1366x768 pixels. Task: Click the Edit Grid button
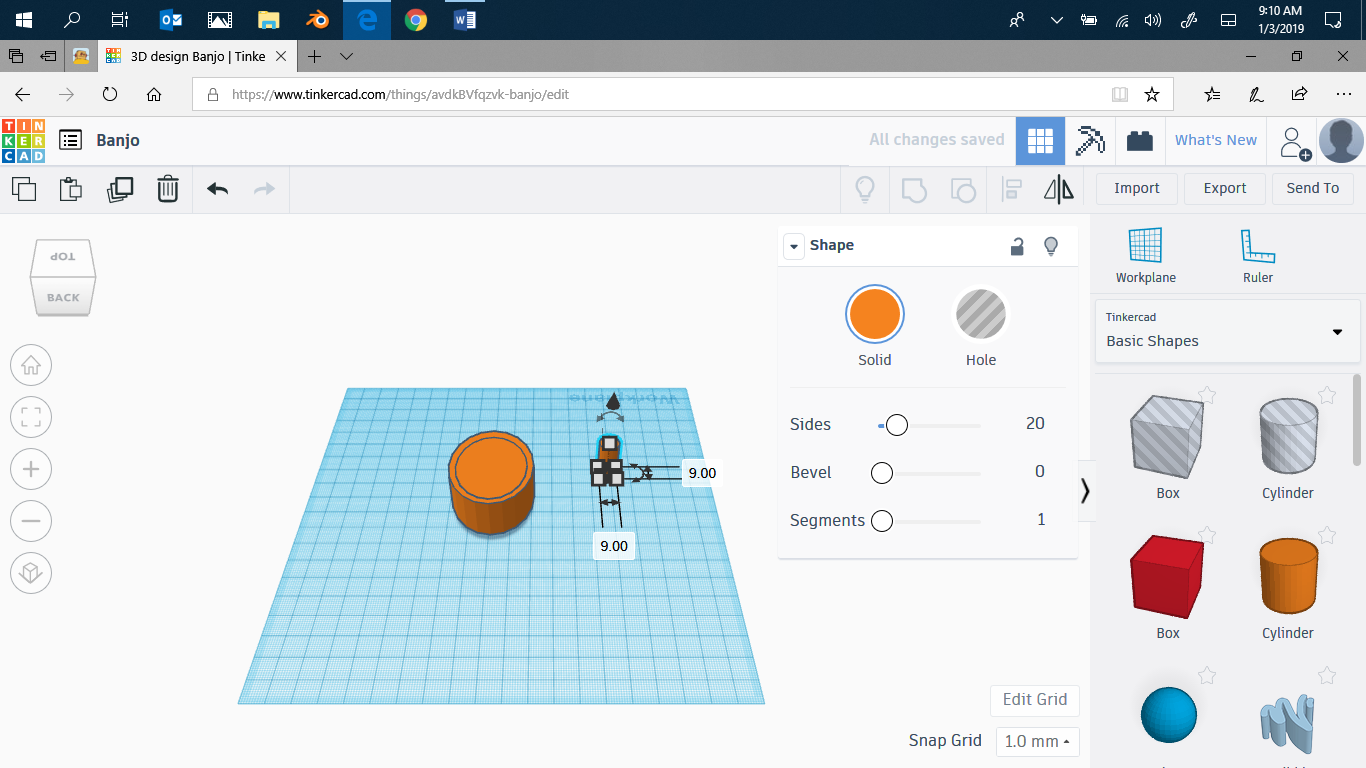coord(1035,700)
